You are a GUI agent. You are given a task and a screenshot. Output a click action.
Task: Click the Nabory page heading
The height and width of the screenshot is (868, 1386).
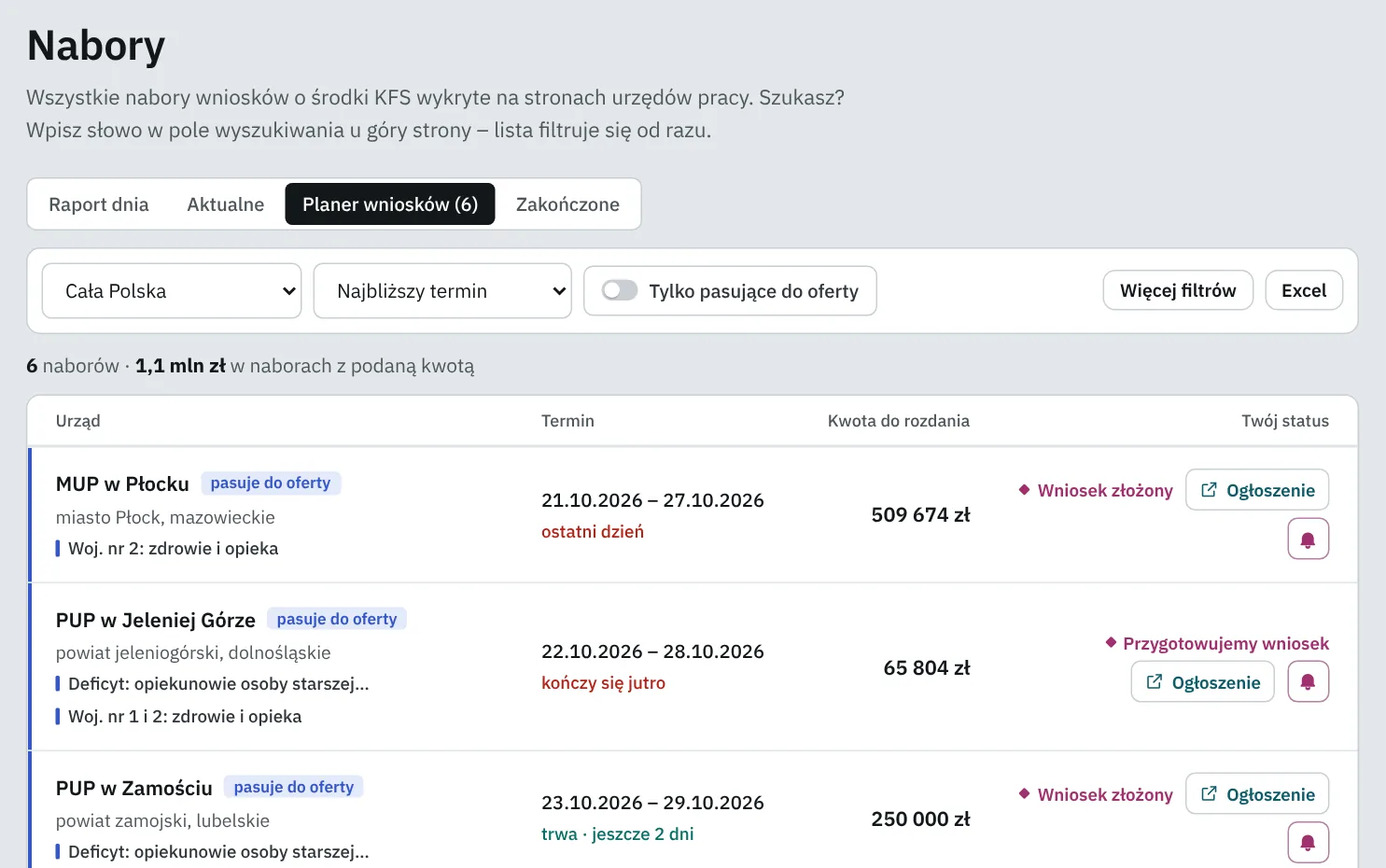[x=96, y=46]
